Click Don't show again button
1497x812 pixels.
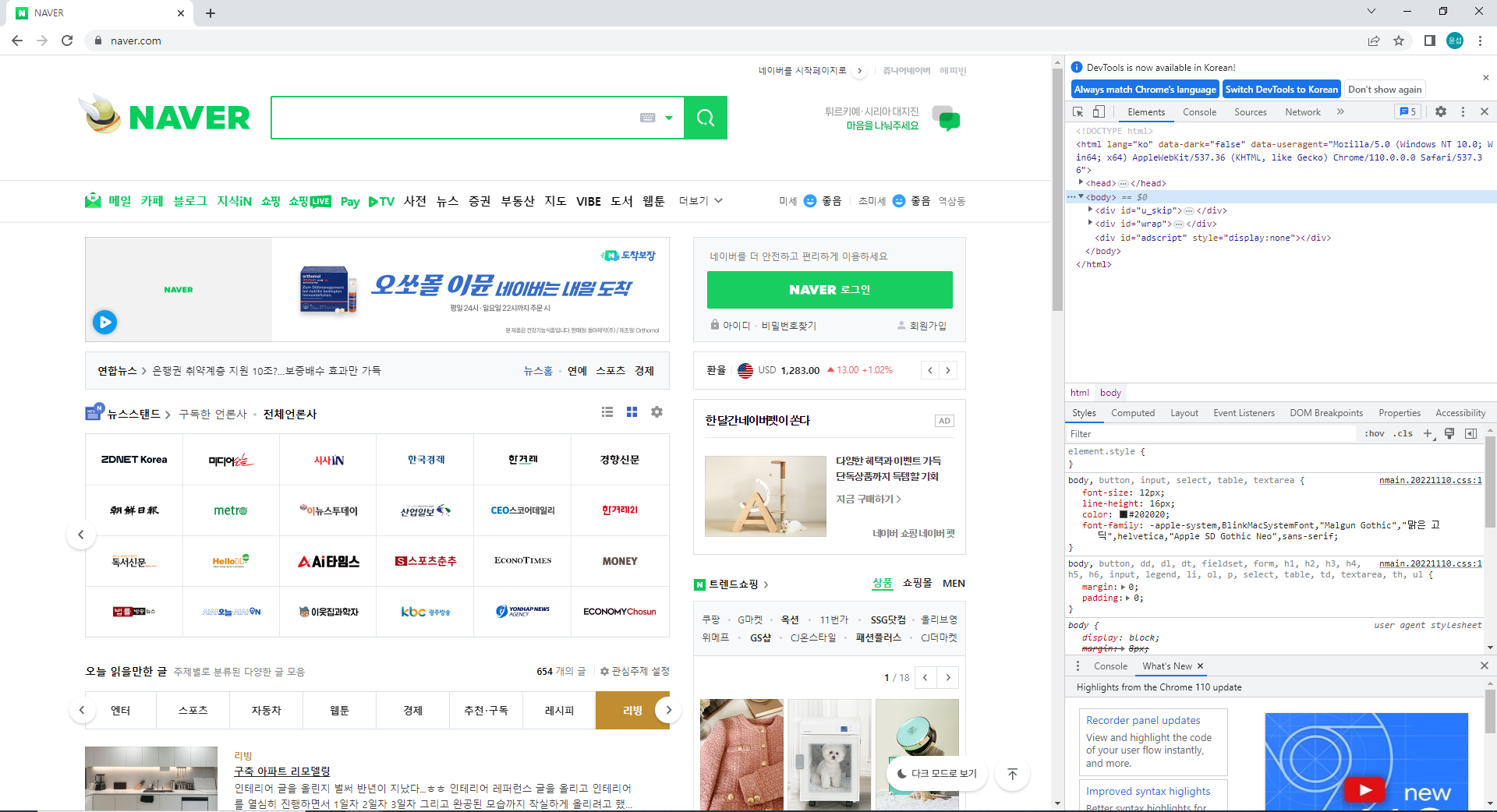(x=1385, y=90)
